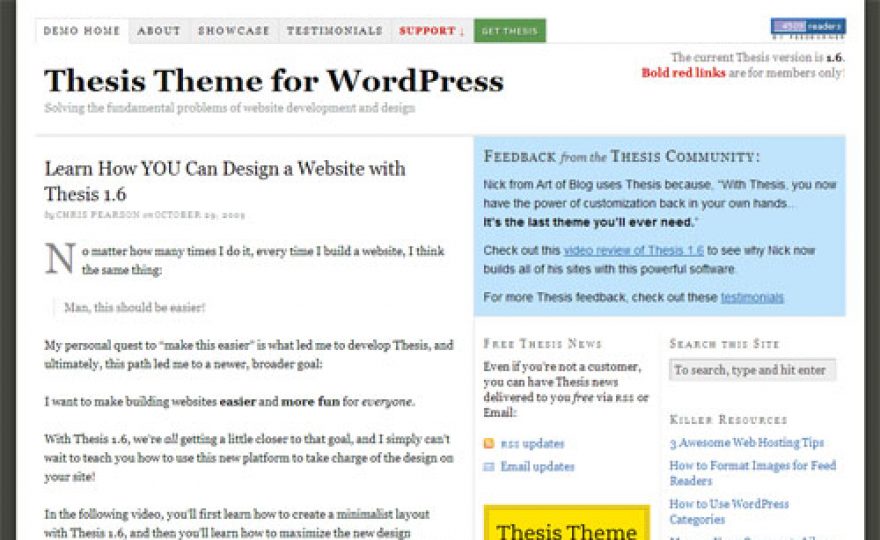Follow the video review of Thesis 1.6 link
Image resolution: width=880 pixels, height=540 pixels.
pos(633,250)
